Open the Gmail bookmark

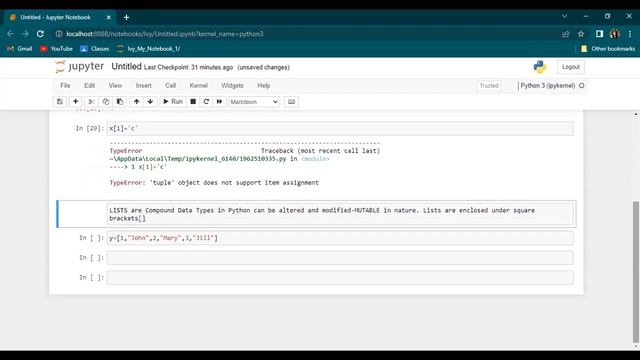[x=20, y=49]
